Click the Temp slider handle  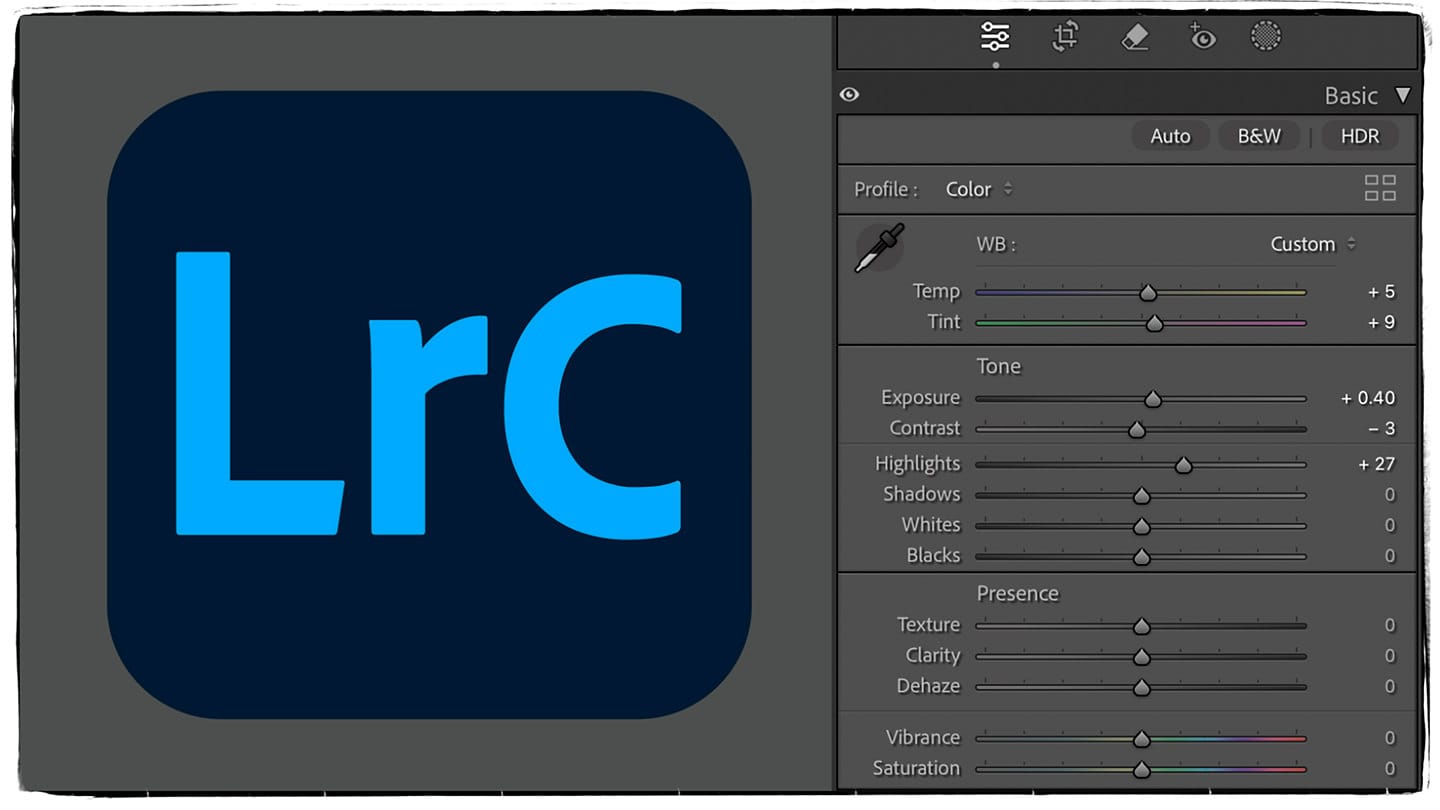click(1148, 292)
